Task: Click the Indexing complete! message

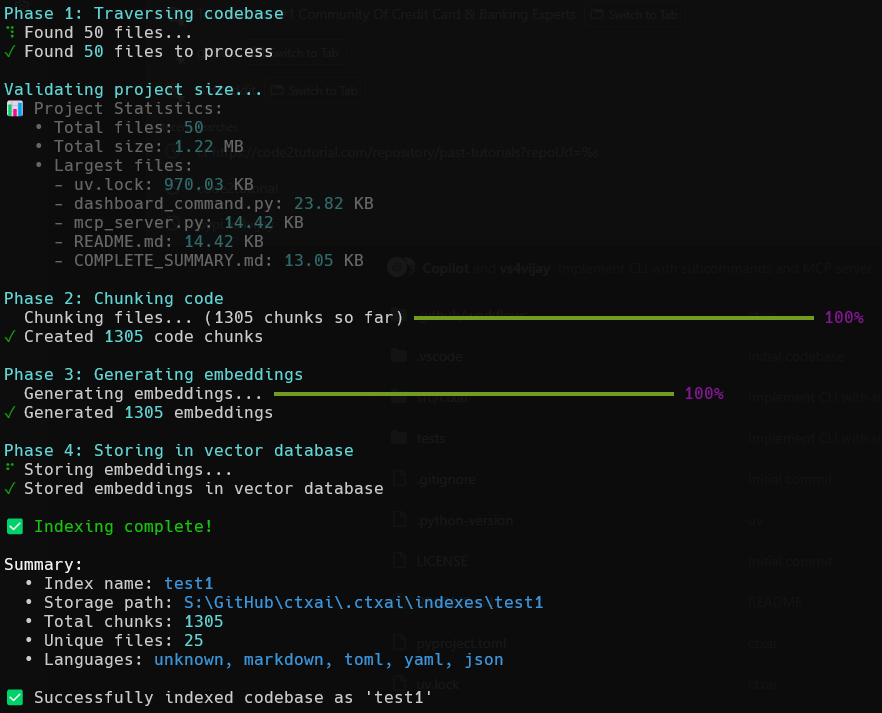Action: tap(123, 527)
